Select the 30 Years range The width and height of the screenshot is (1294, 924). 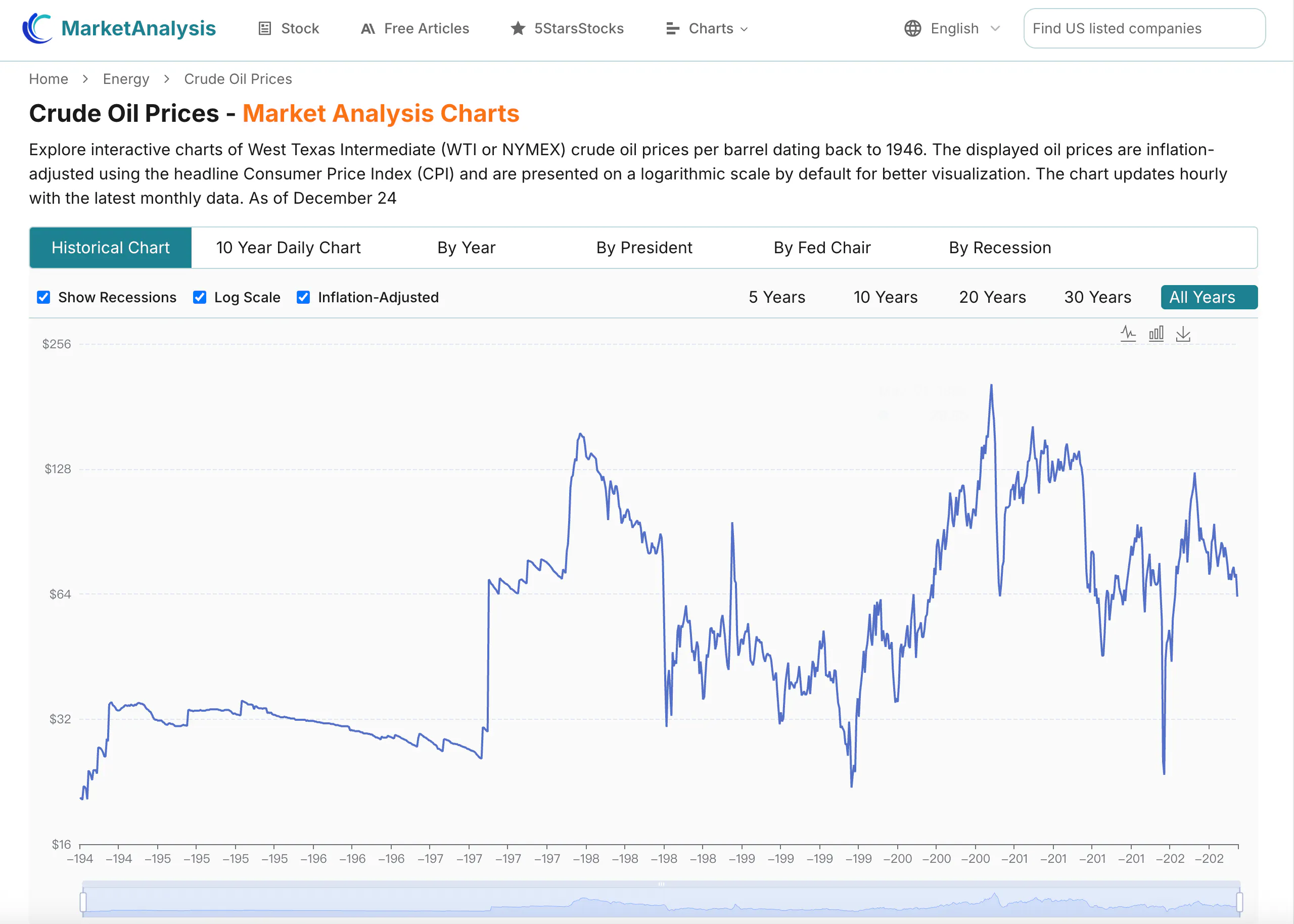[1098, 297]
